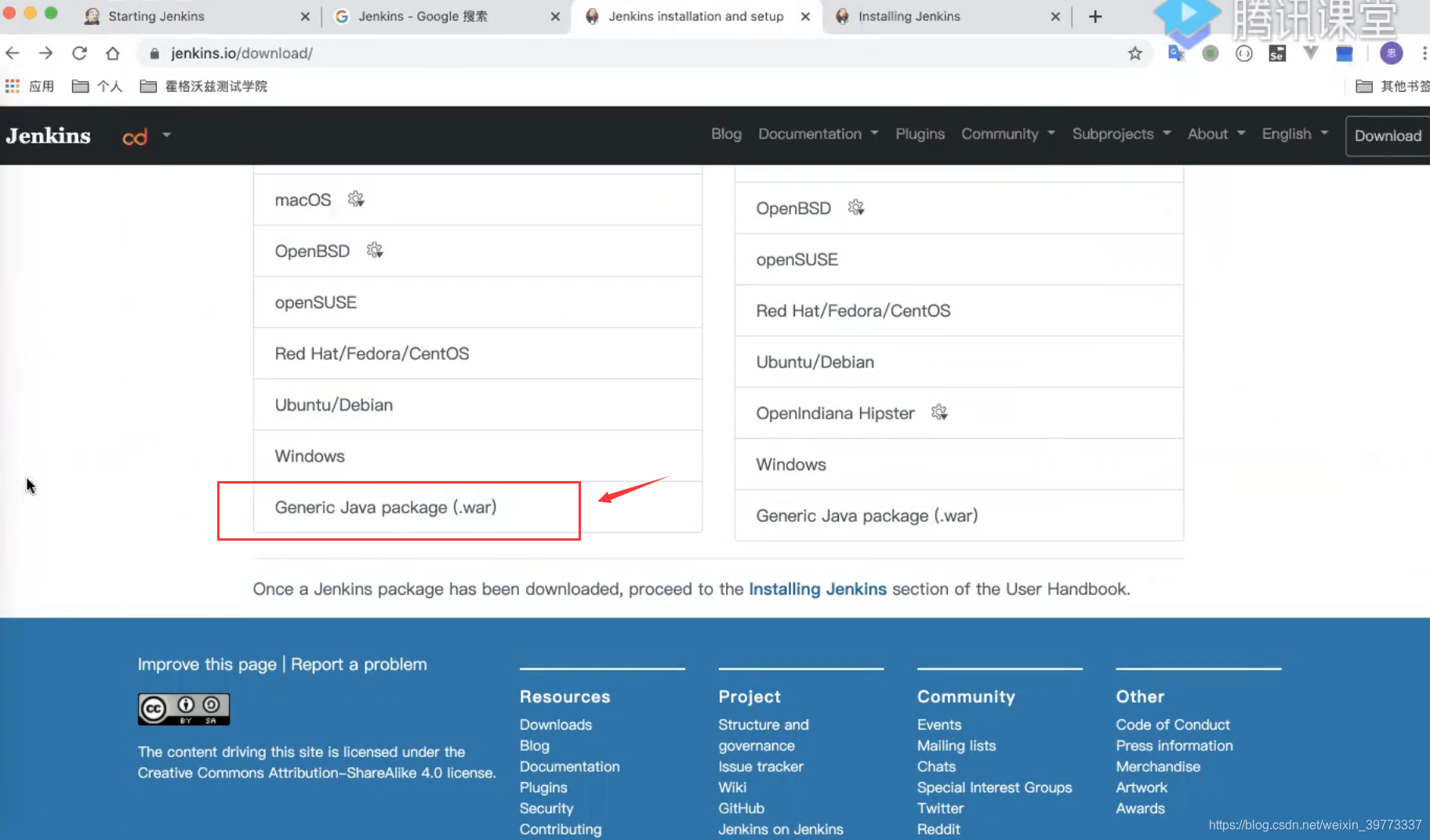The width and height of the screenshot is (1430, 840).
Task: Reload the page with the refresh icon
Action: (x=79, y=53)
